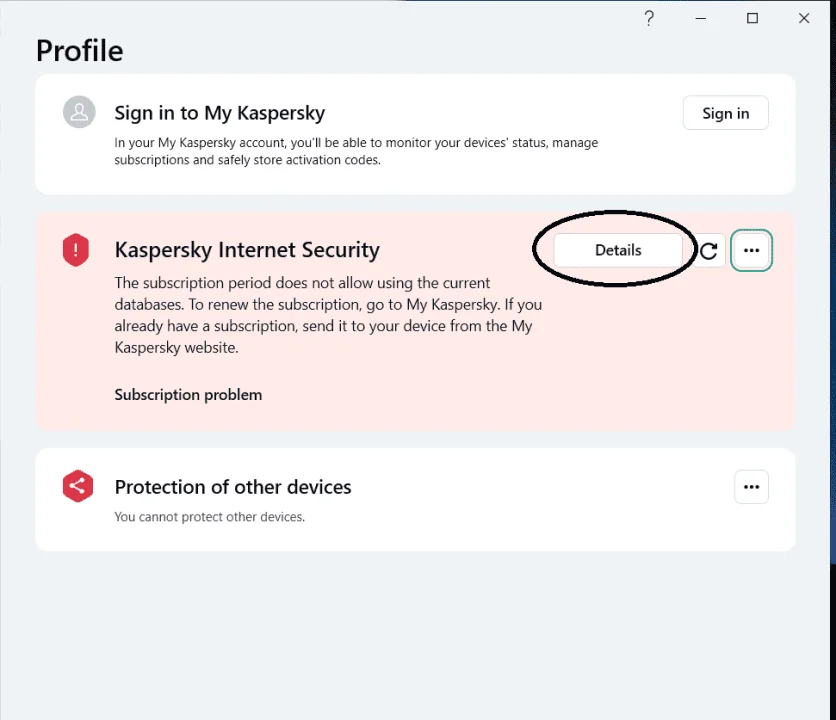Image resolution: width=836 pixels, height=720 pixels.
Task: Click the red share hexagon icon
Action: [78, 486]
